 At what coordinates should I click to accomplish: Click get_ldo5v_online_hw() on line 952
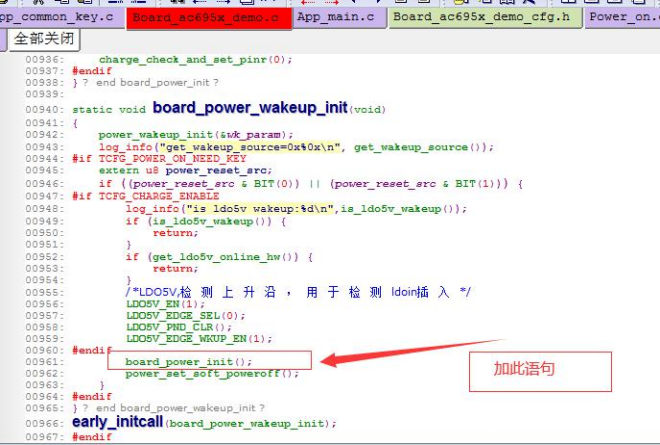point(225,257)
